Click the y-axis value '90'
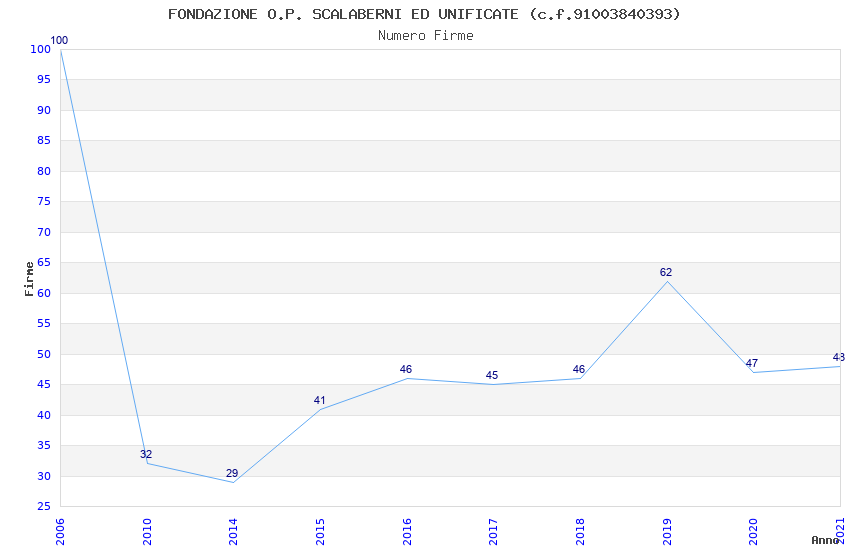 44,110
